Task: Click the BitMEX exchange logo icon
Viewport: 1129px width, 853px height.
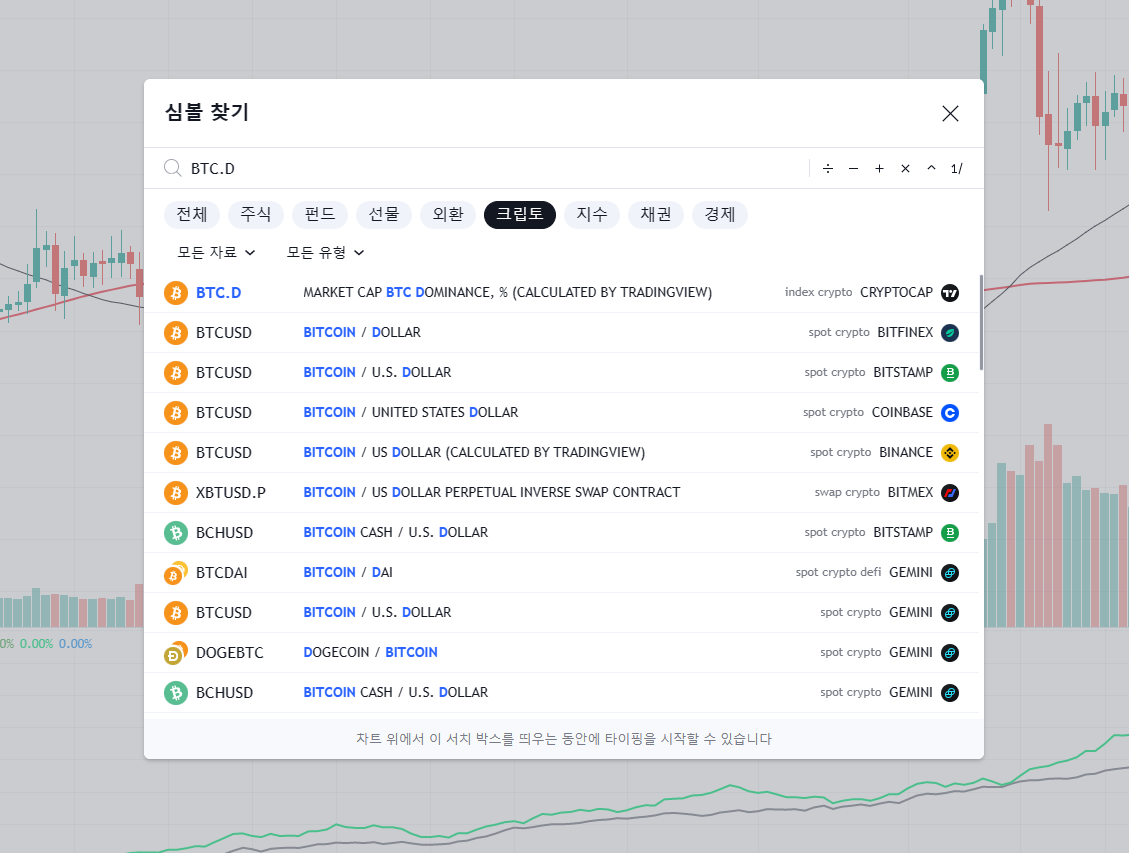Action: click(x=950, y=493)
